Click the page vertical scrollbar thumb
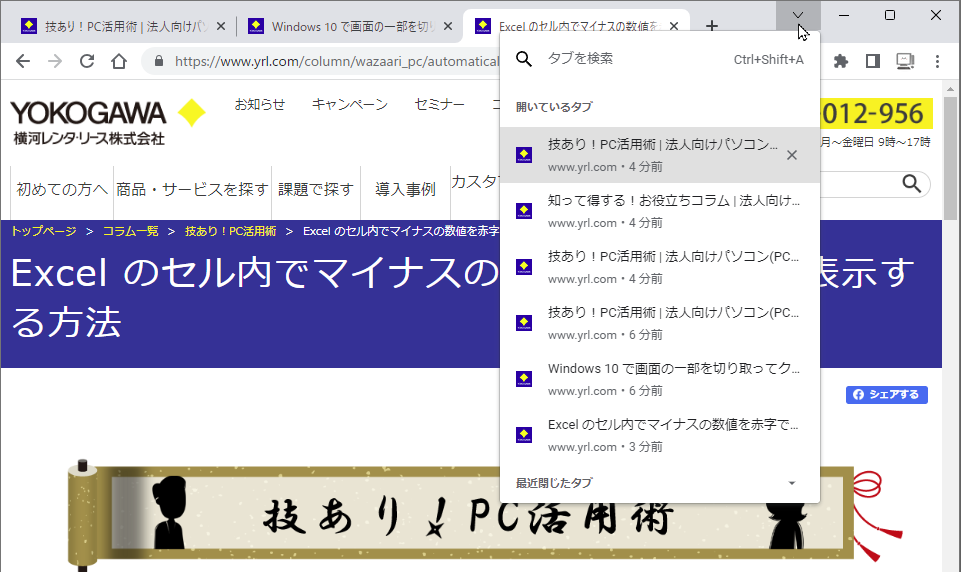 [951, 157]
